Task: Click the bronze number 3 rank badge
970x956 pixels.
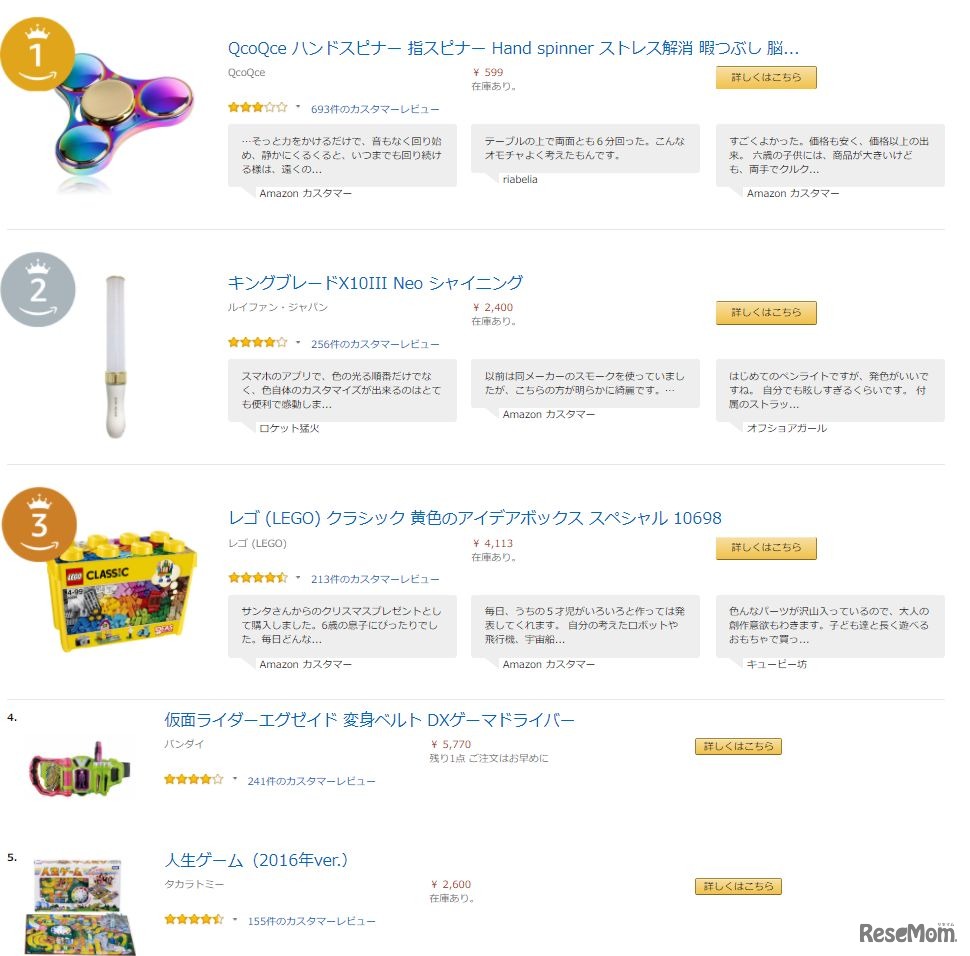Action: point(38,524)
